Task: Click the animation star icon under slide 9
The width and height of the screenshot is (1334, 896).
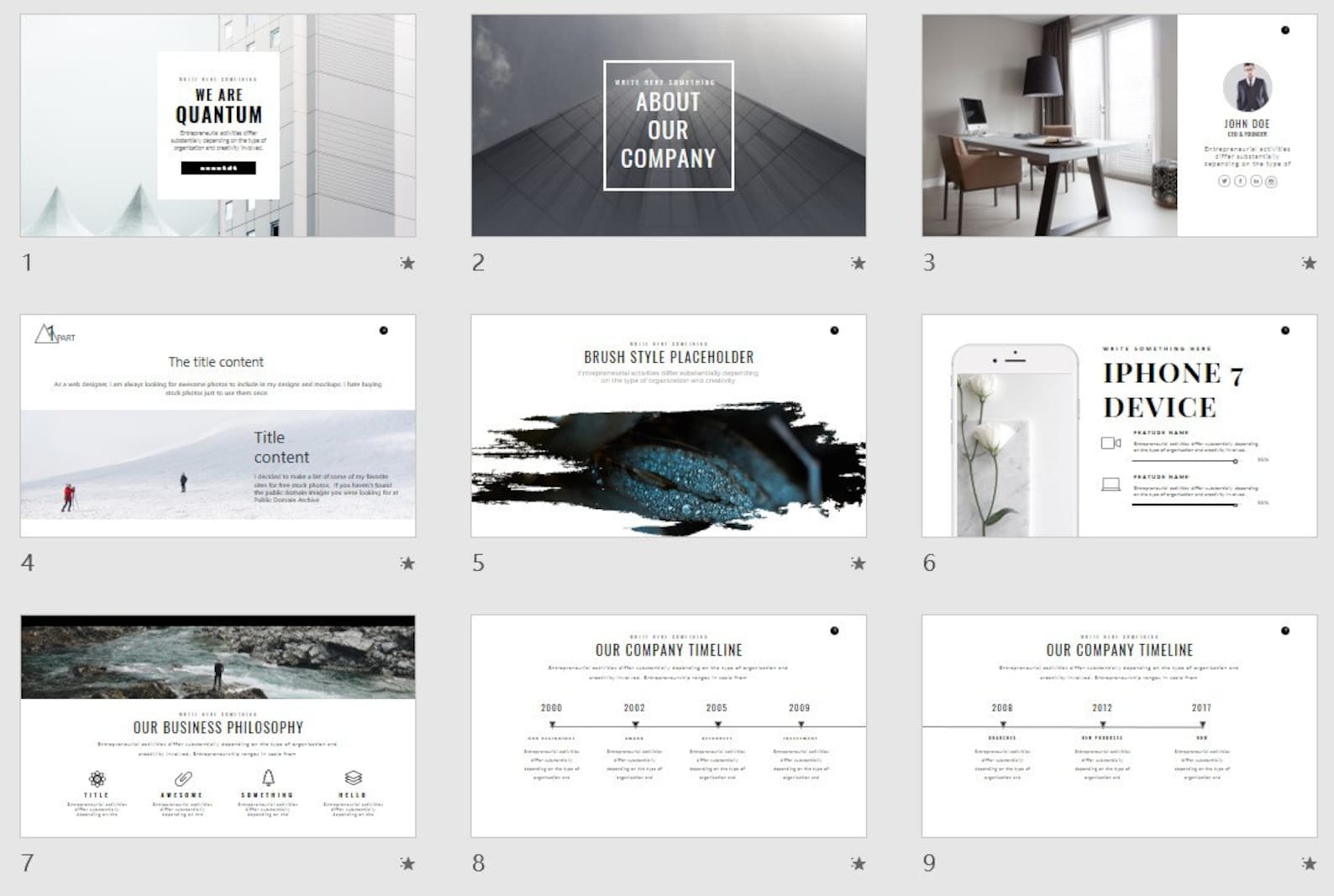Action: (1309, 863)
